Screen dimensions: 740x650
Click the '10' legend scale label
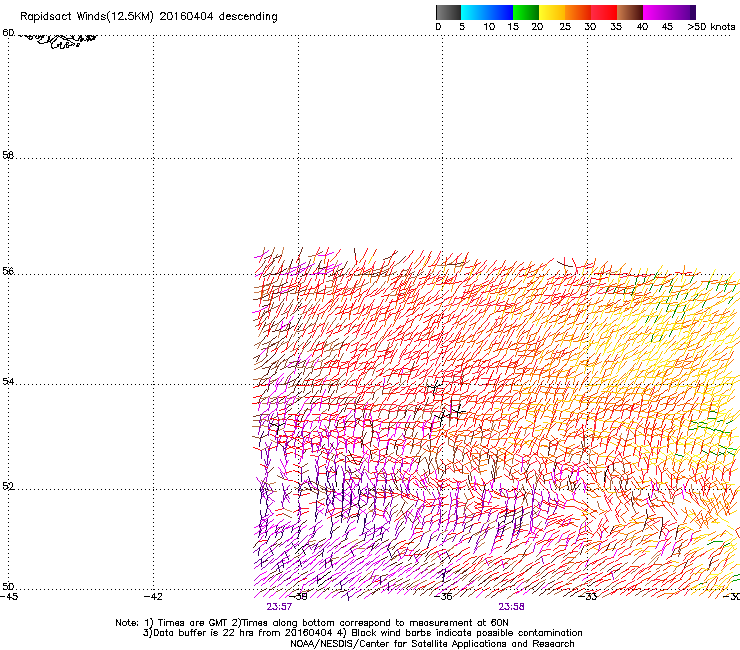point(489,26)
